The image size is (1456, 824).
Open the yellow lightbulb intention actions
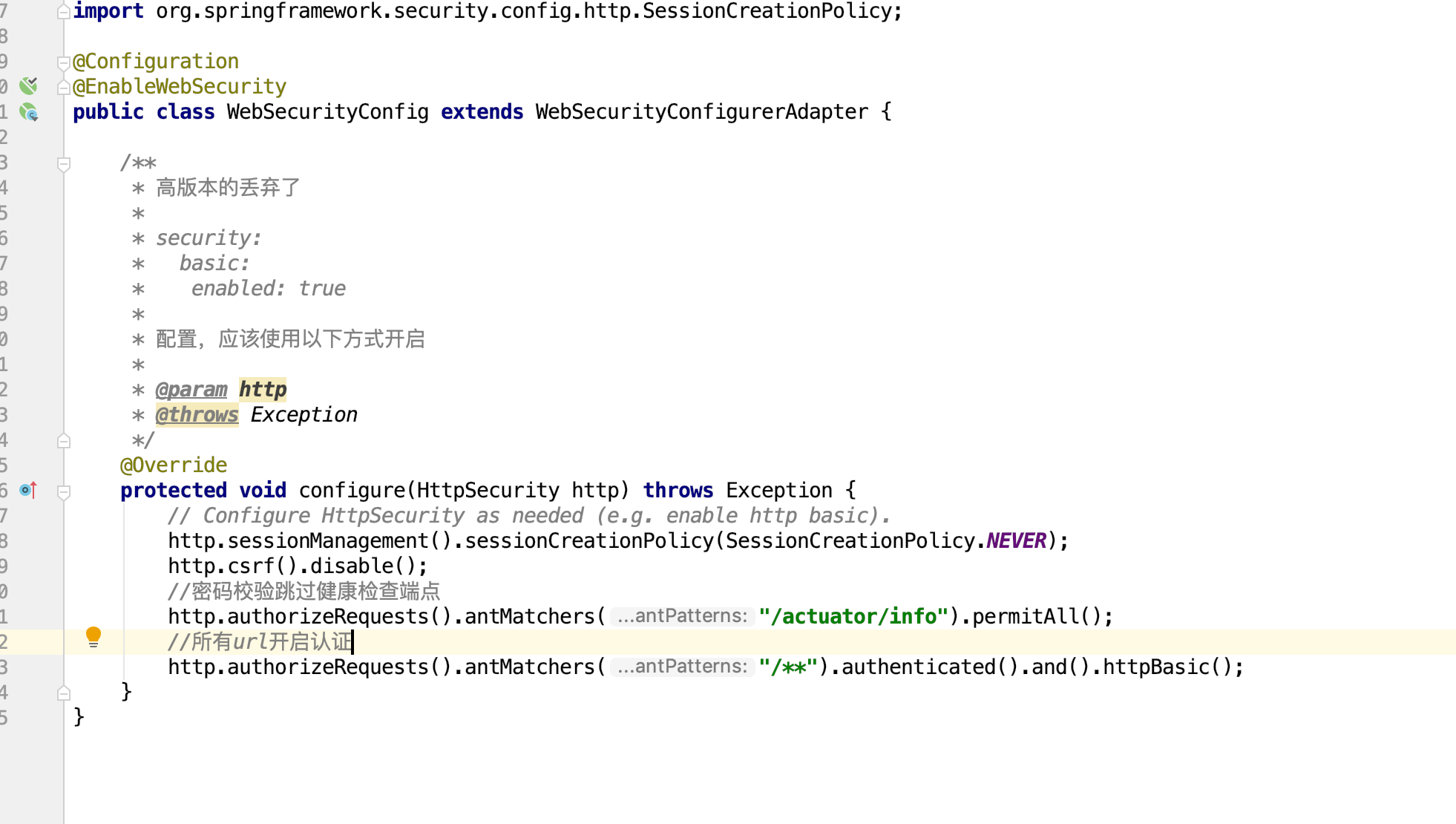pyautogui.click(x=94, y=637)
